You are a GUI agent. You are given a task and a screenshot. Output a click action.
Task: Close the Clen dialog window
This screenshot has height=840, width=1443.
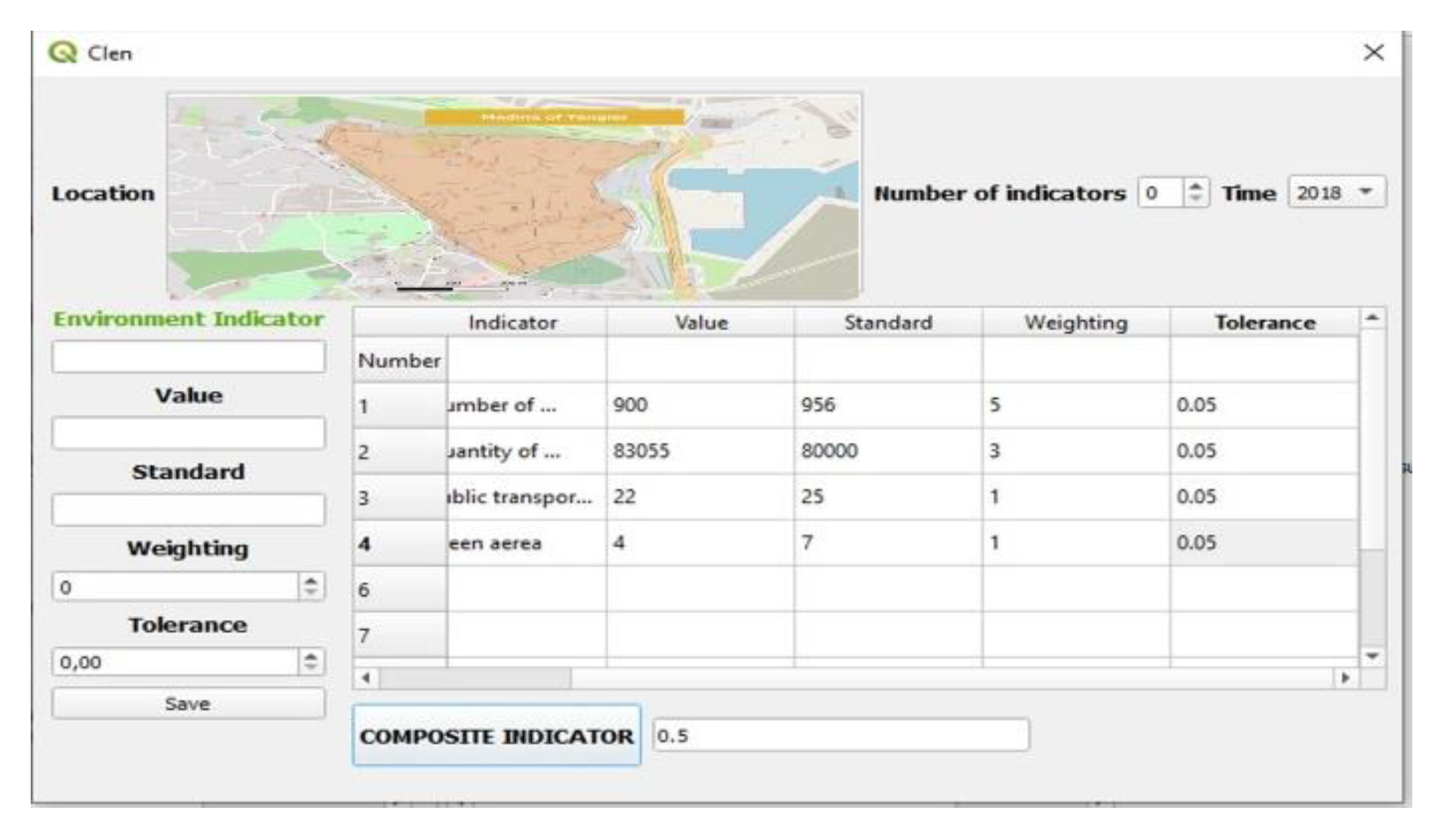tap(1374, 53)
